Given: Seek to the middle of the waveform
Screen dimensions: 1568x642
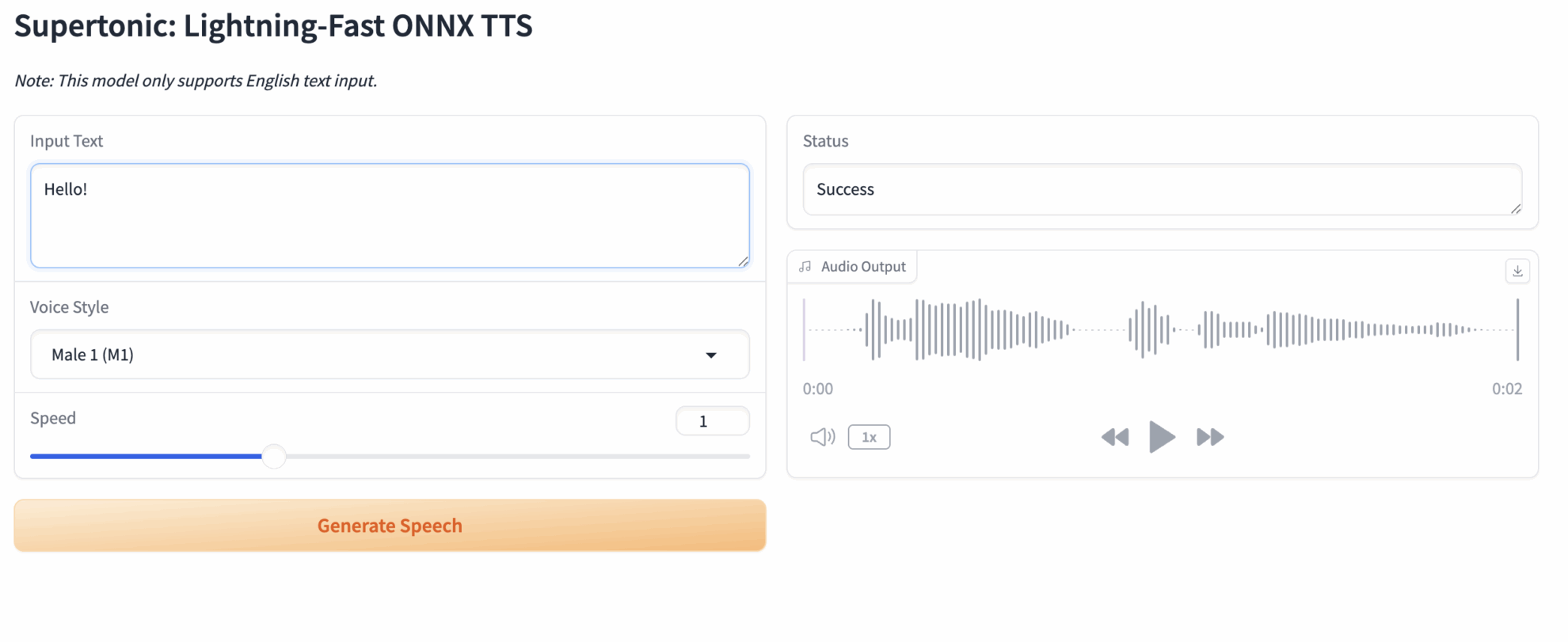Looking at the screenshot, I should click(1161, 329).
